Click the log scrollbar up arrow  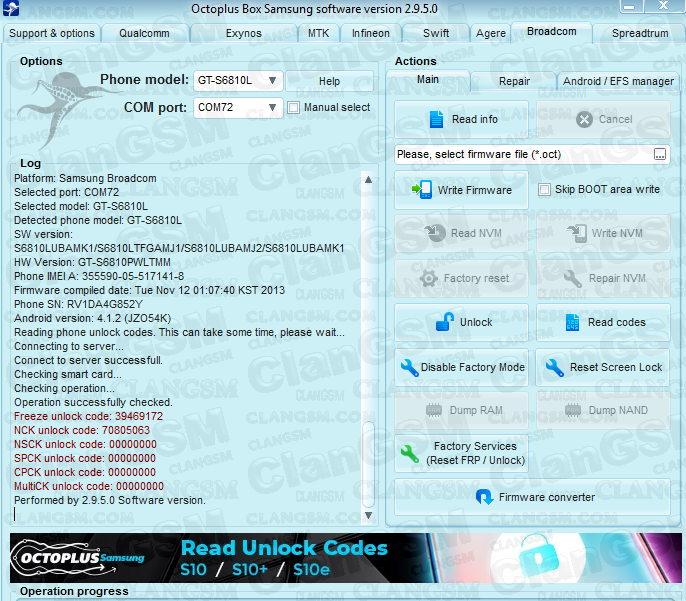(368, 180)
